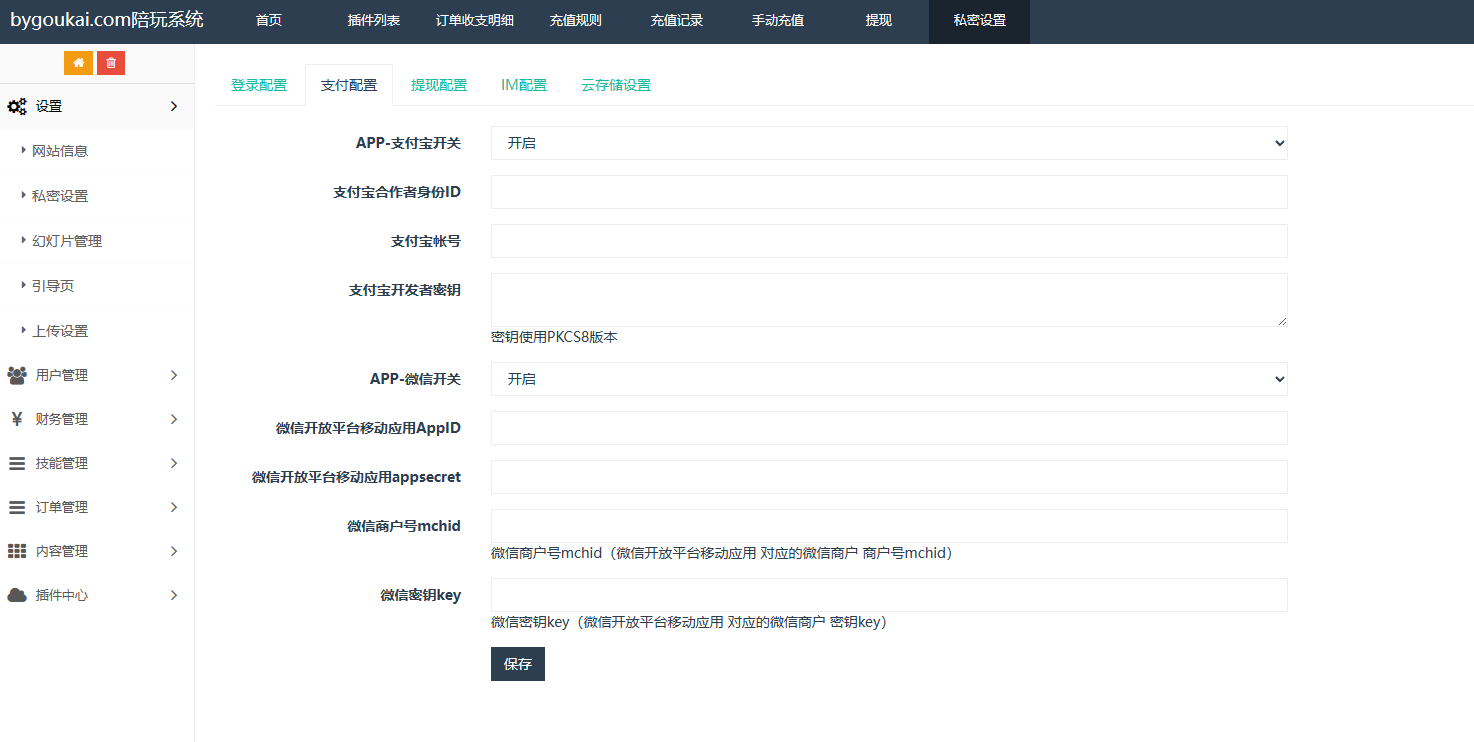Select the 支付配置 tab
The image size is (1474, 742).
tap(349, 85)
